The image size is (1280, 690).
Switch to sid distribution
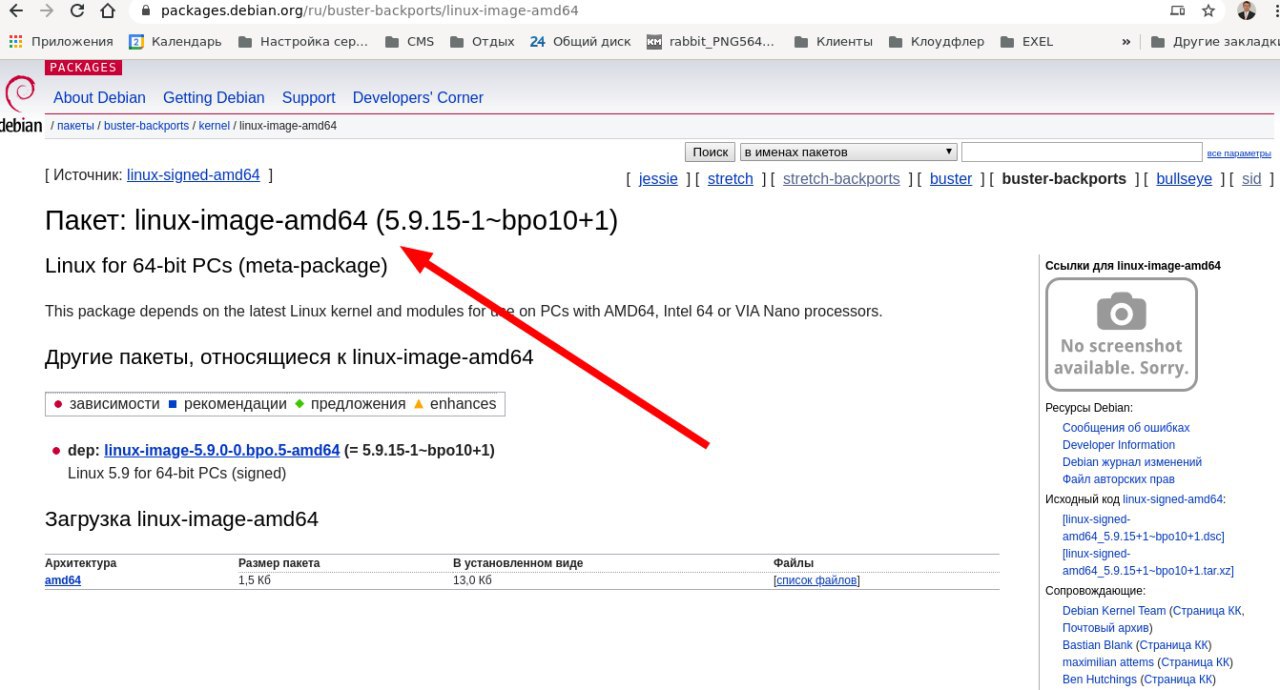(1252, 179)
